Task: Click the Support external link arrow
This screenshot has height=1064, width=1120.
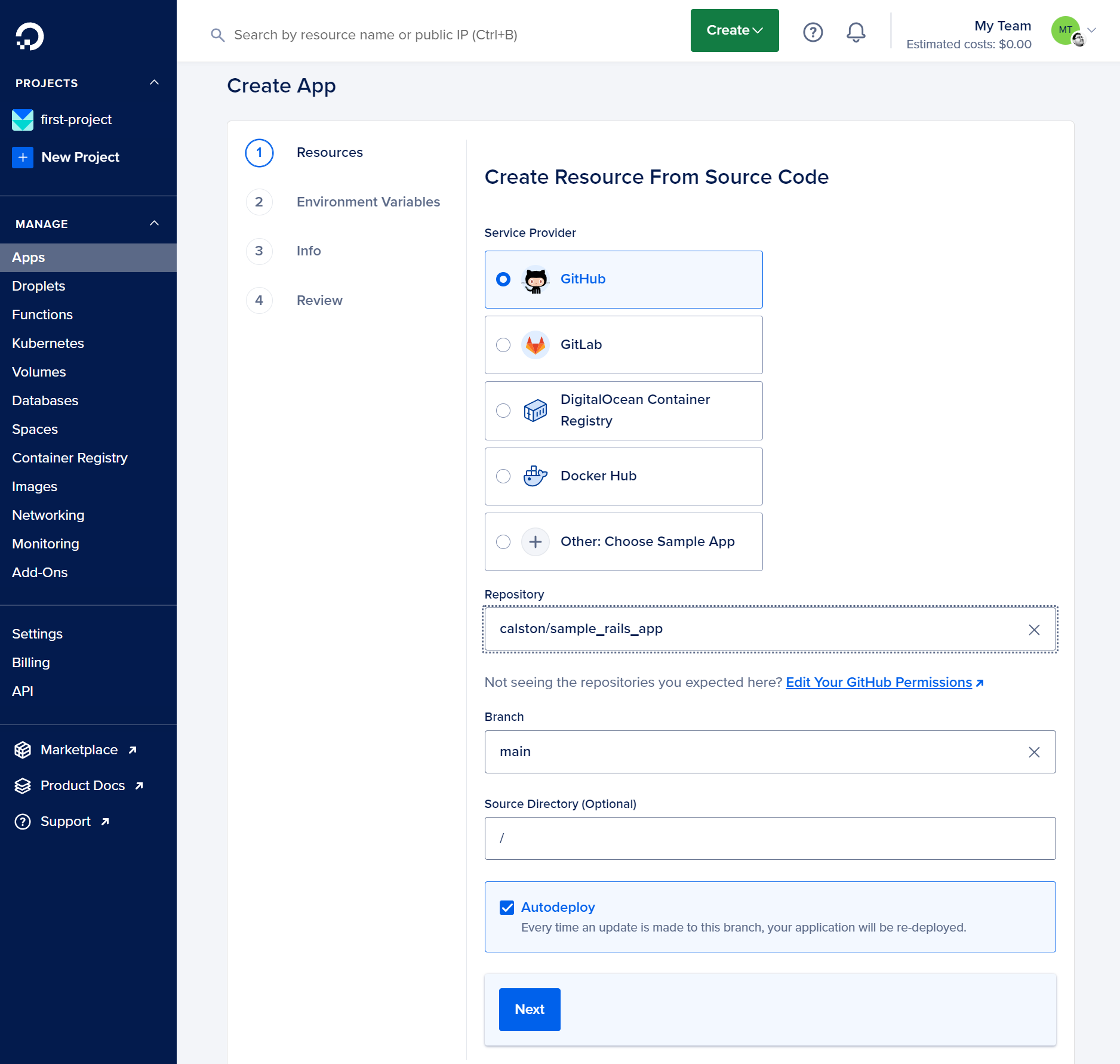Action: click(105, 822)
